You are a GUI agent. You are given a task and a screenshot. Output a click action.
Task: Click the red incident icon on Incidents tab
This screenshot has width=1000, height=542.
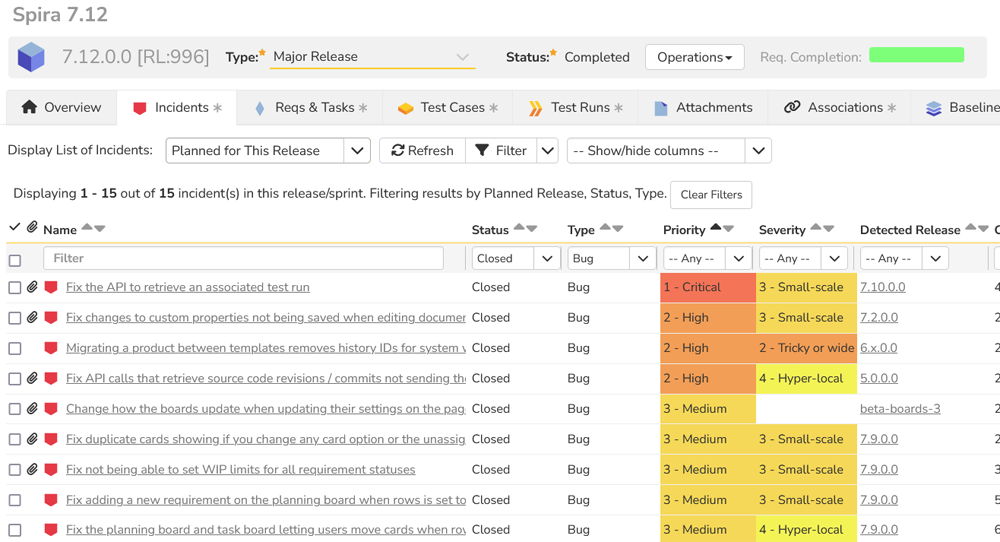pyautogui.click(x=140, y=108)
